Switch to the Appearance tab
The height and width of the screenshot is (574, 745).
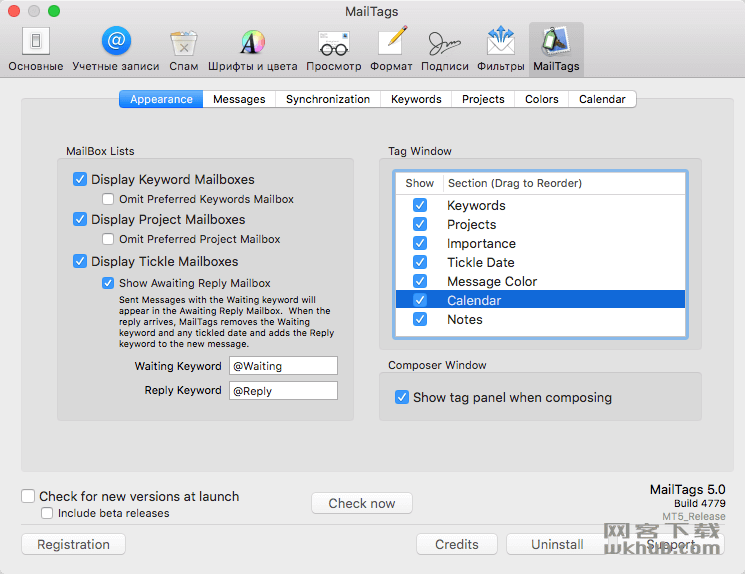coord(161,99)
